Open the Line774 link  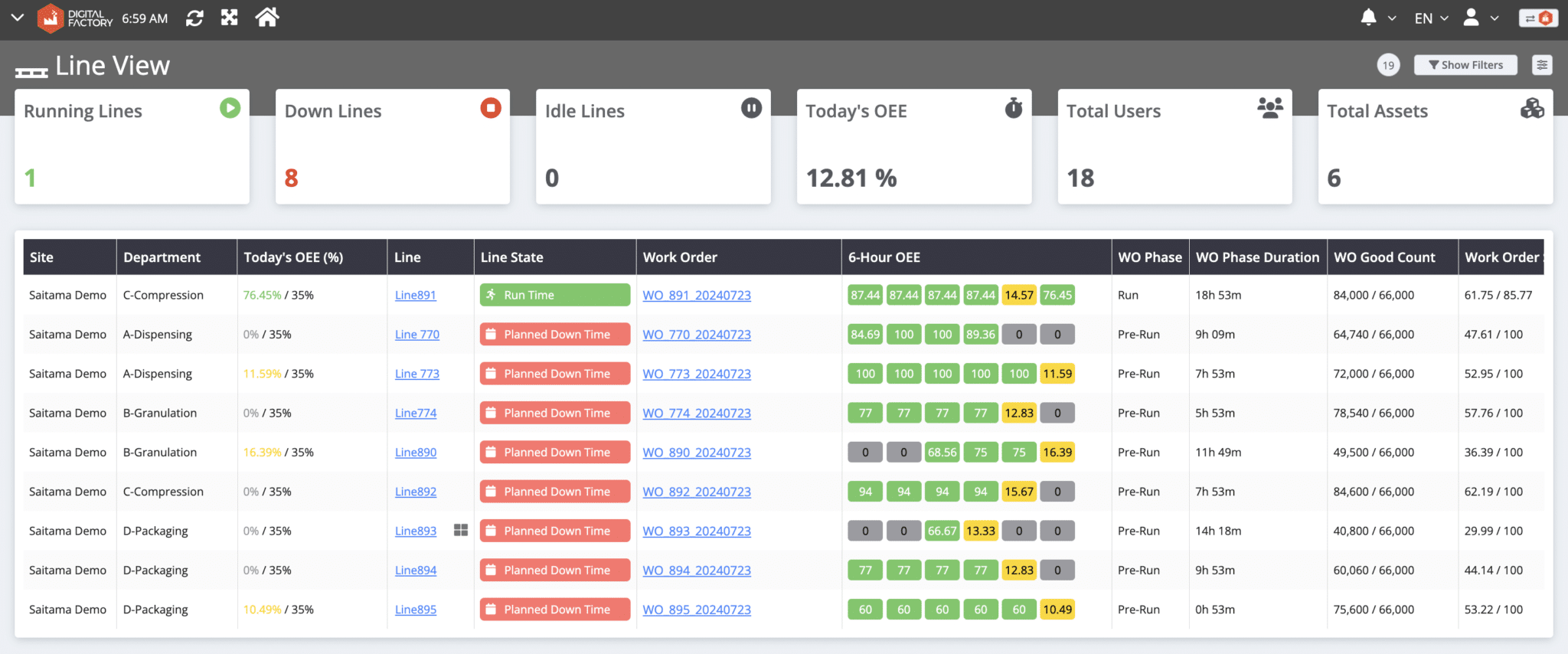pos(416,414)
